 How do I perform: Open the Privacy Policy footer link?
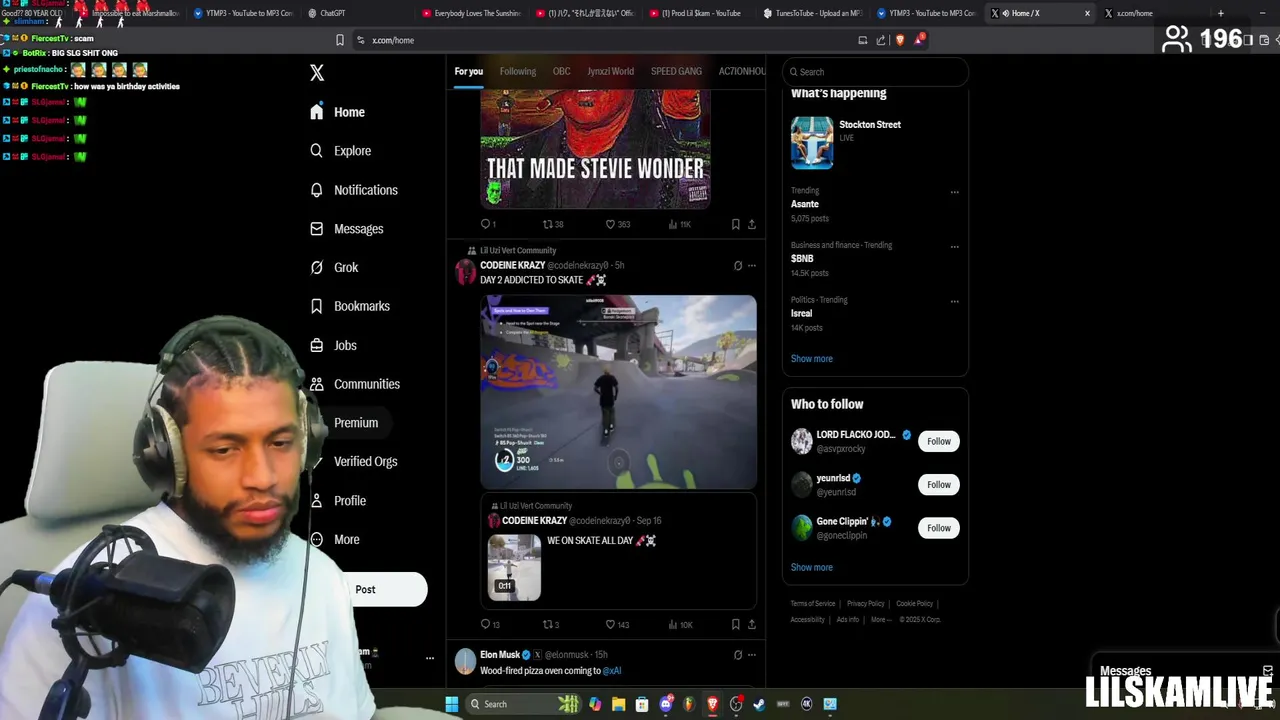point(866,604)
